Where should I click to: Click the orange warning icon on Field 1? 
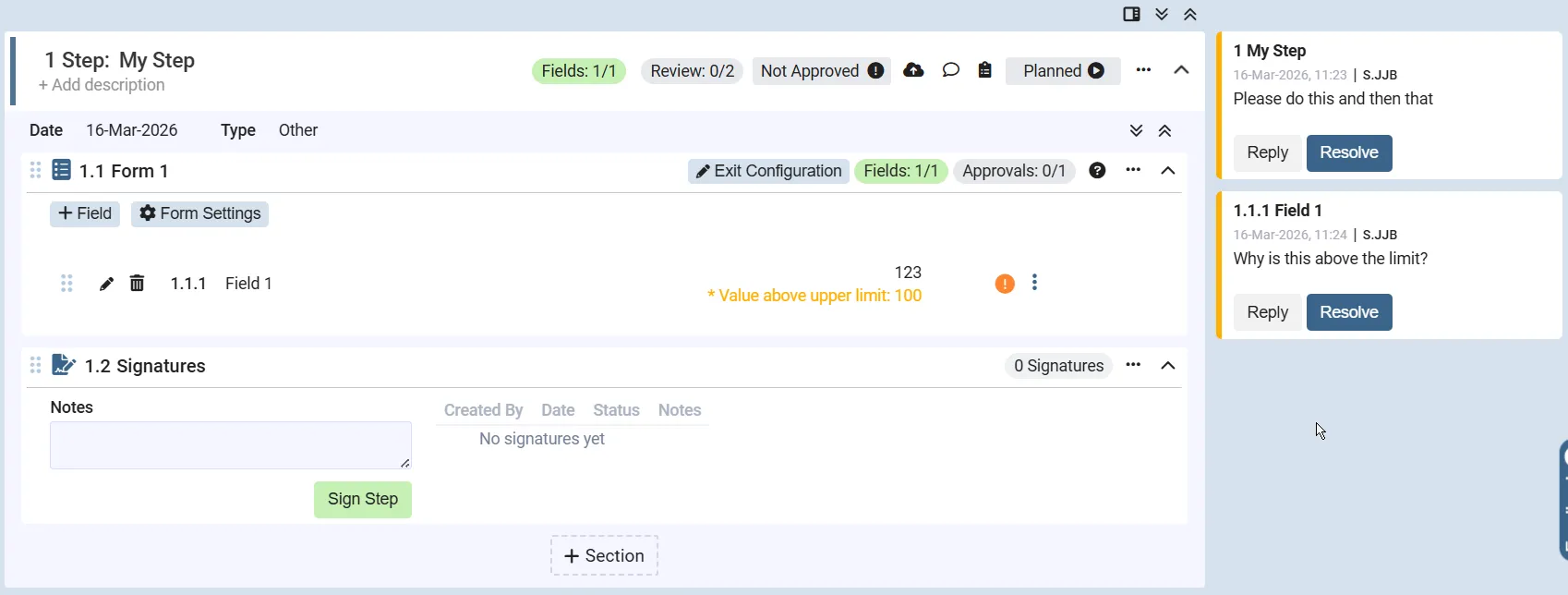[x=1005, y=284]
